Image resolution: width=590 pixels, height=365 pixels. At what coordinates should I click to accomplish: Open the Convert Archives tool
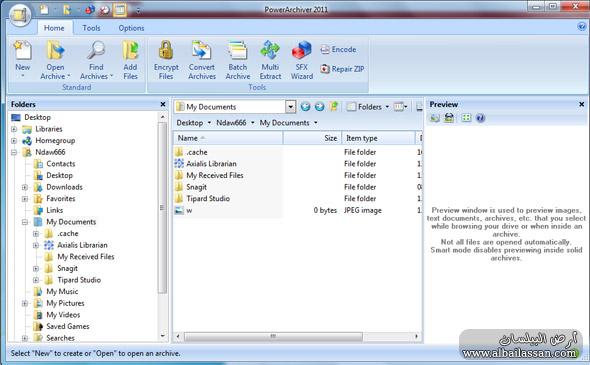point(202,60)
